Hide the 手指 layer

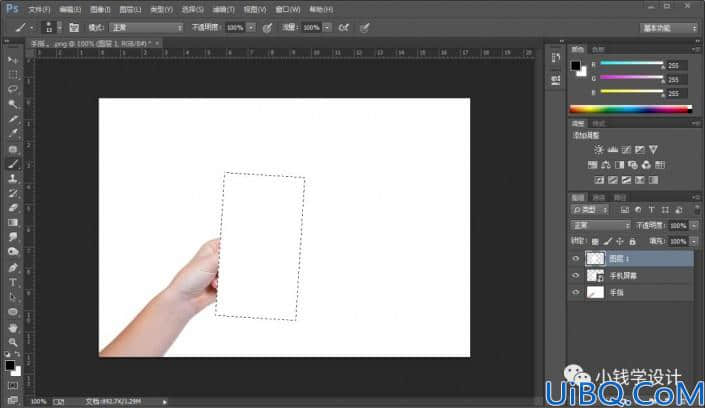[x=576, y=292]
